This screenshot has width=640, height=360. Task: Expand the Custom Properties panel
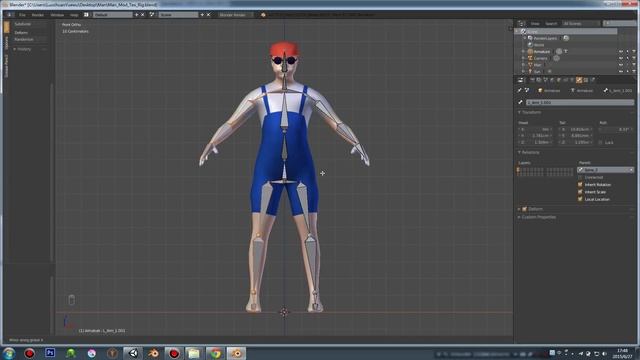coord(519,217)
